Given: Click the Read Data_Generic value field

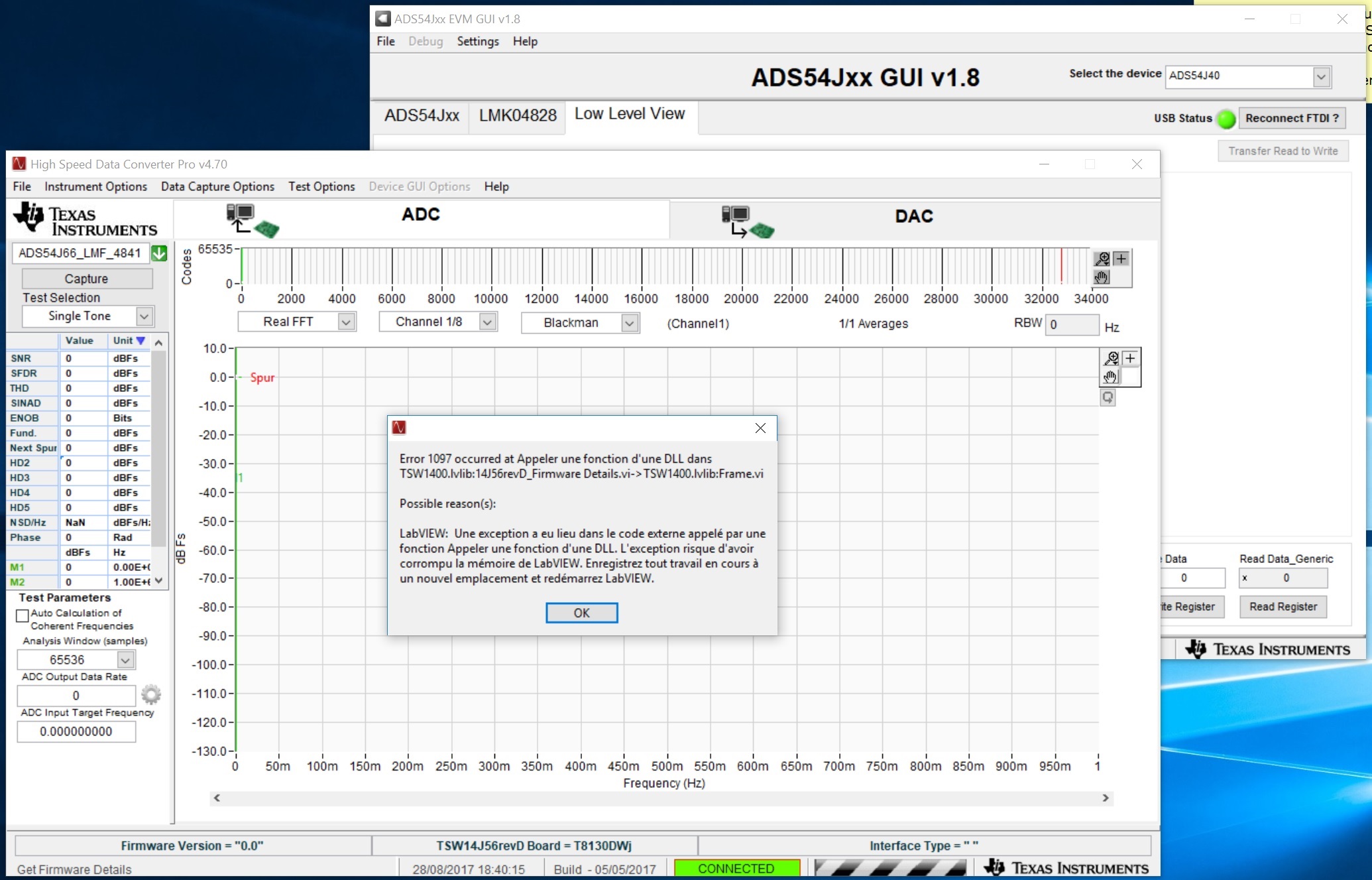Looking at the screenshot, I should coord(1283,578).
